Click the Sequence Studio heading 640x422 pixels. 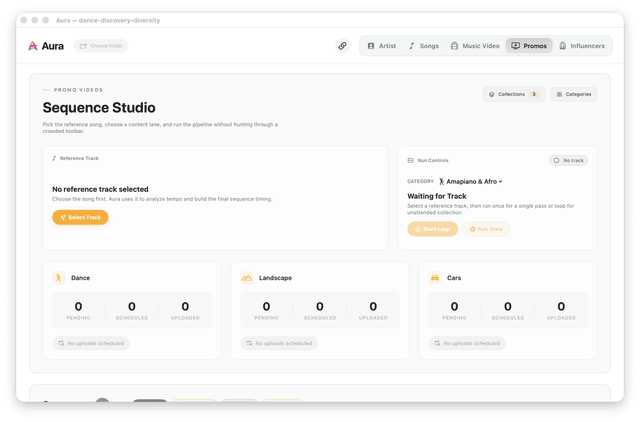pyautogui.click(x=99, y=107)
